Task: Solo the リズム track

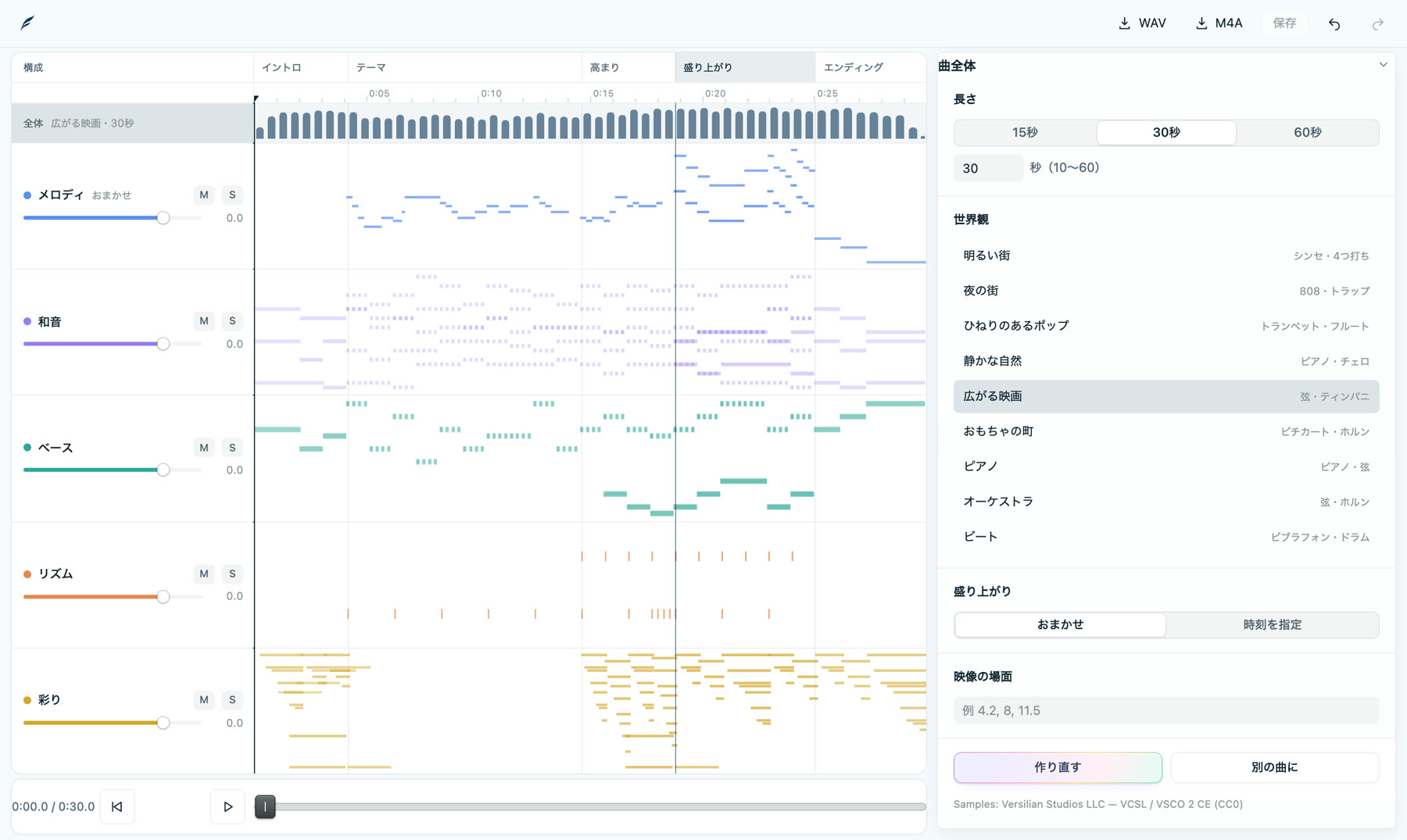Action: (x=232, y=574)
